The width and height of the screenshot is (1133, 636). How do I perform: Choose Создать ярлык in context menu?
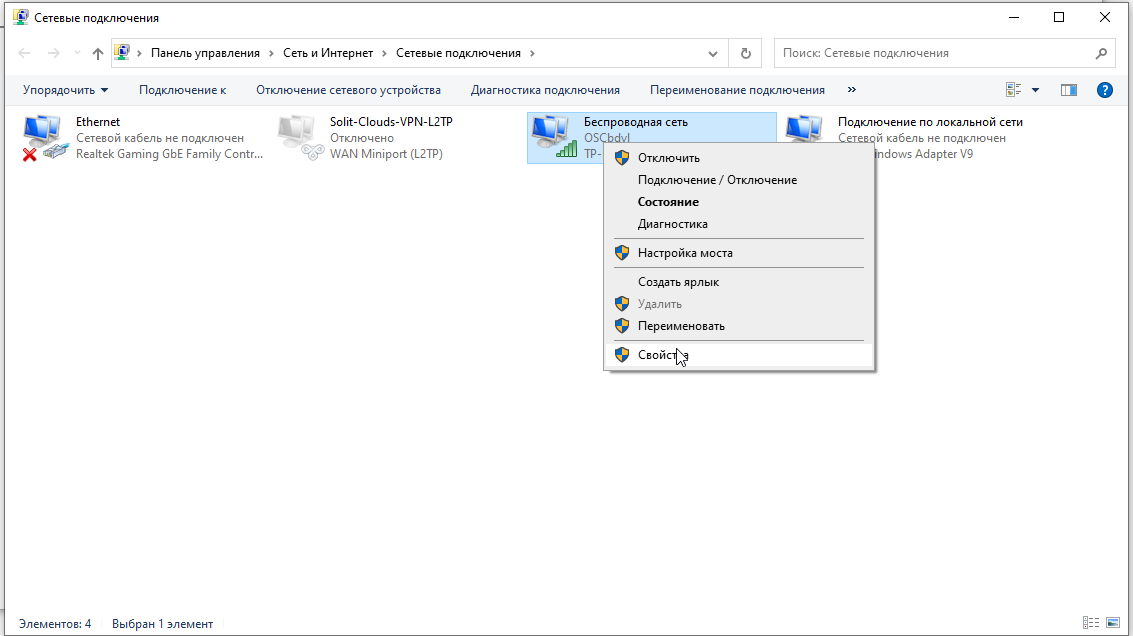pyautogui.click(x=738, y=282)
